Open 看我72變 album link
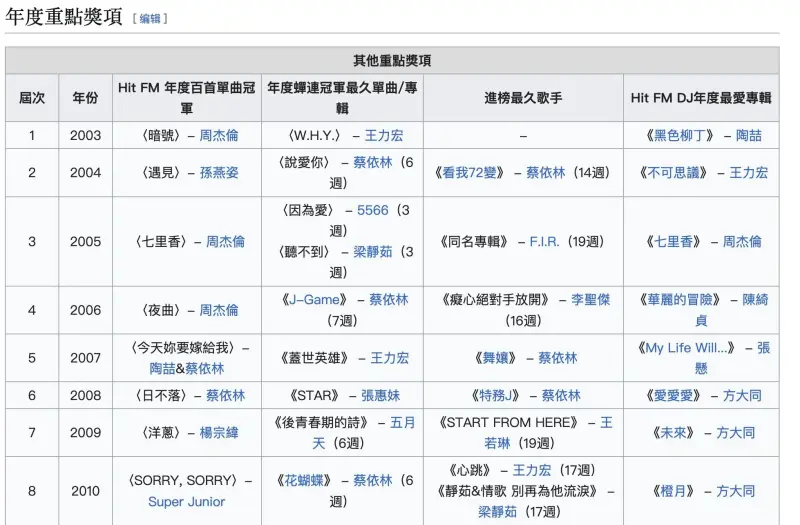Viewport: 800px width, 525px height. [469, 172]
